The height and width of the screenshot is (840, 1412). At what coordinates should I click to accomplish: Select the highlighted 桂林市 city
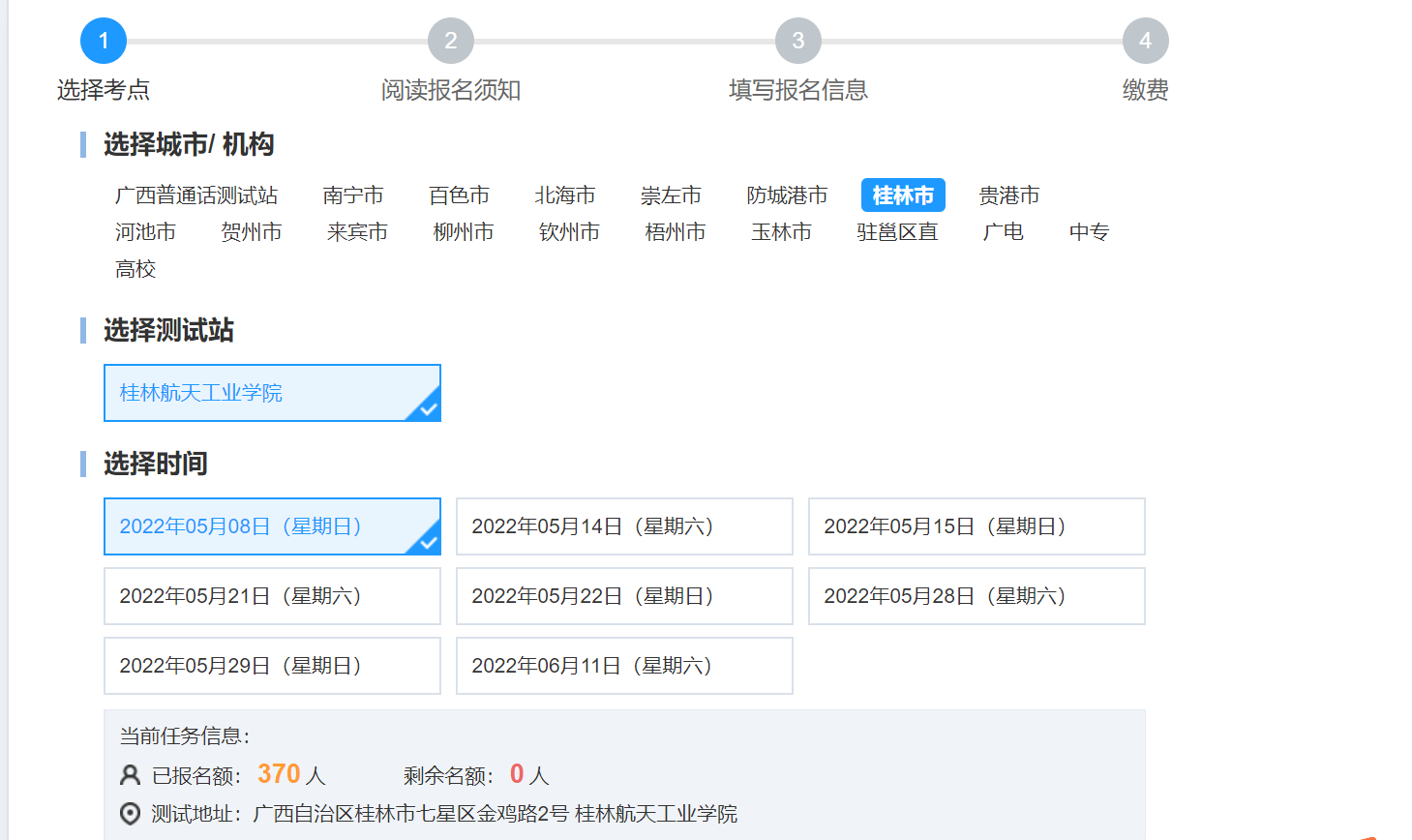point(902,195)
